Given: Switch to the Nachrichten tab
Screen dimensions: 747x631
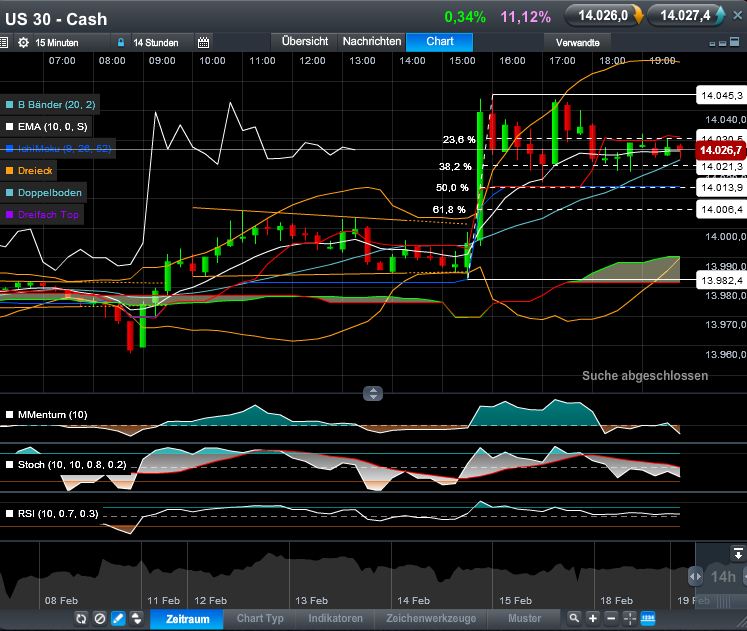Looking at the screenshot, I should [372, 41].
